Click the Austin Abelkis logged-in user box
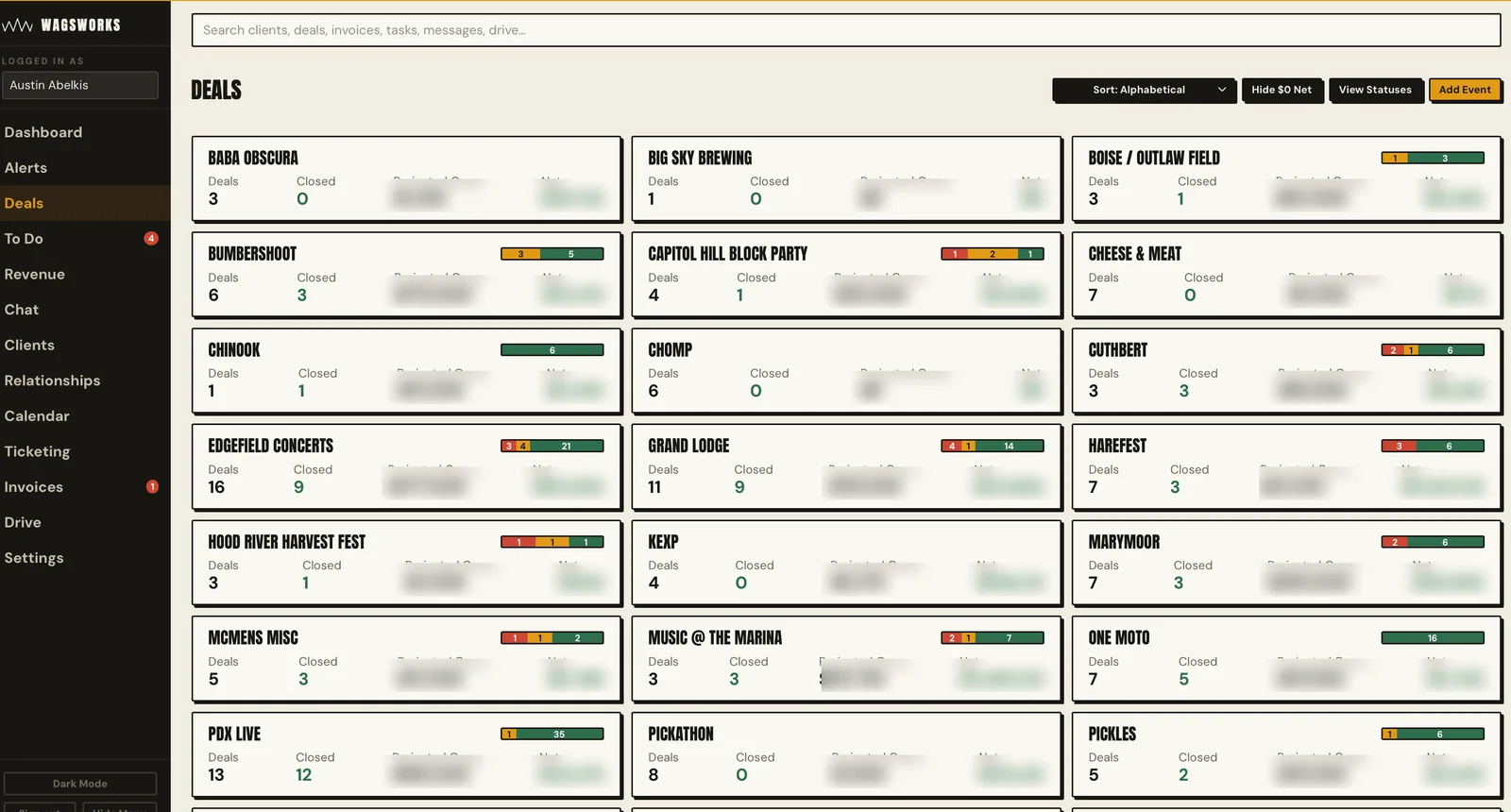The width and height of the screenshot is (1511, 812). point(79,85)
